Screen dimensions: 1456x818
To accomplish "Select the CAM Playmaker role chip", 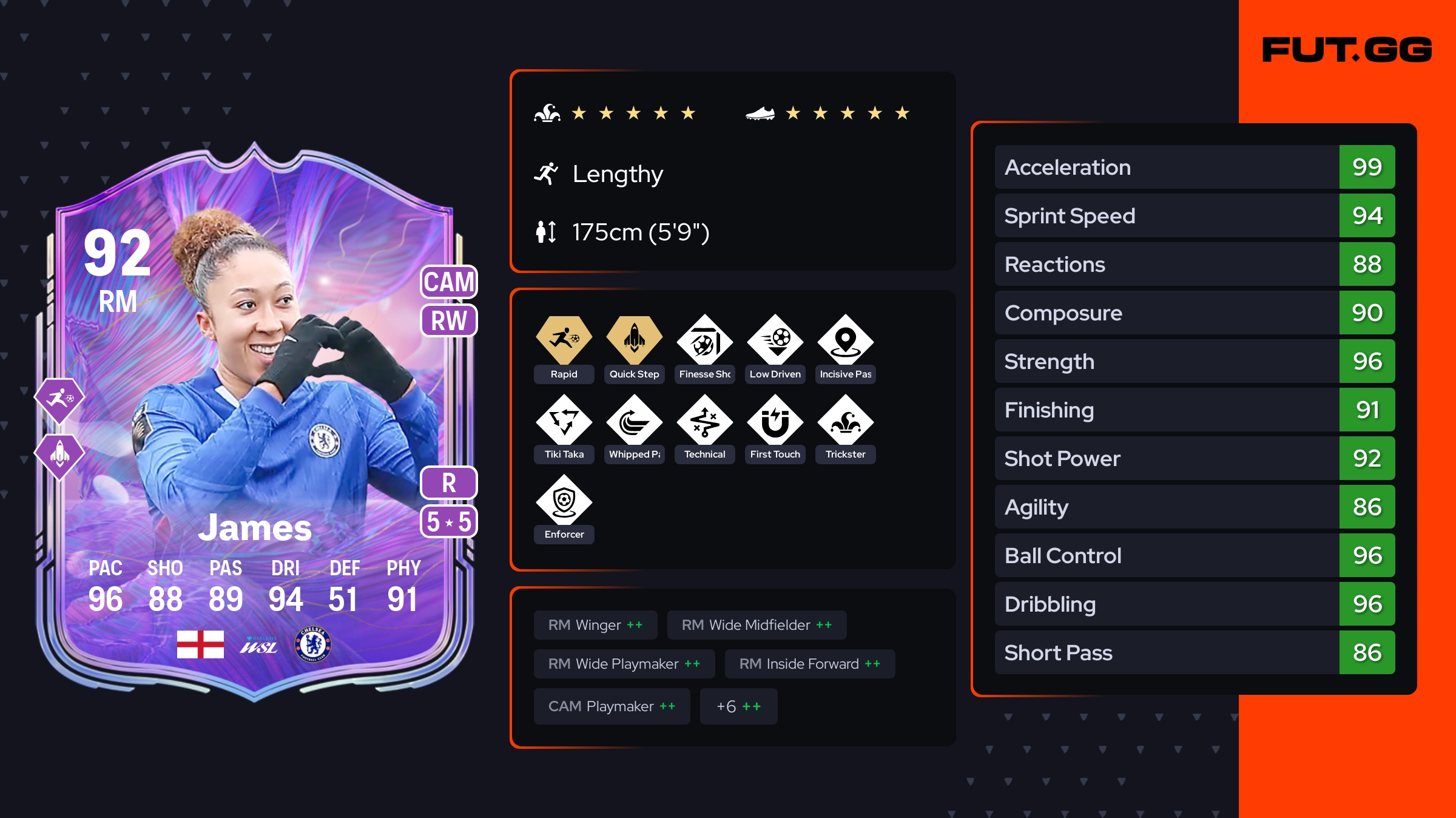I will click(612, 706).
